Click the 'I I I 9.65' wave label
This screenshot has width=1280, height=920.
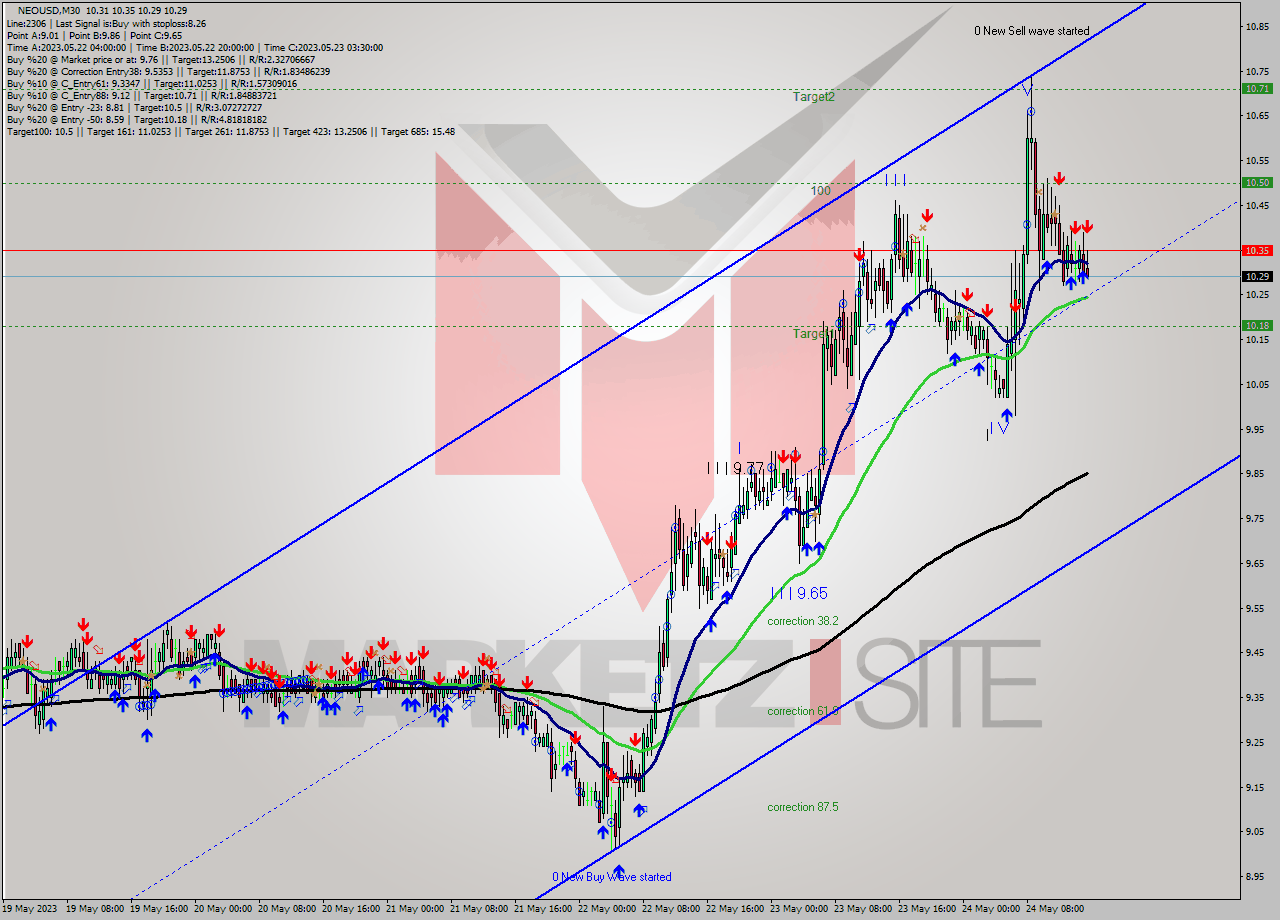click(799, 593)
